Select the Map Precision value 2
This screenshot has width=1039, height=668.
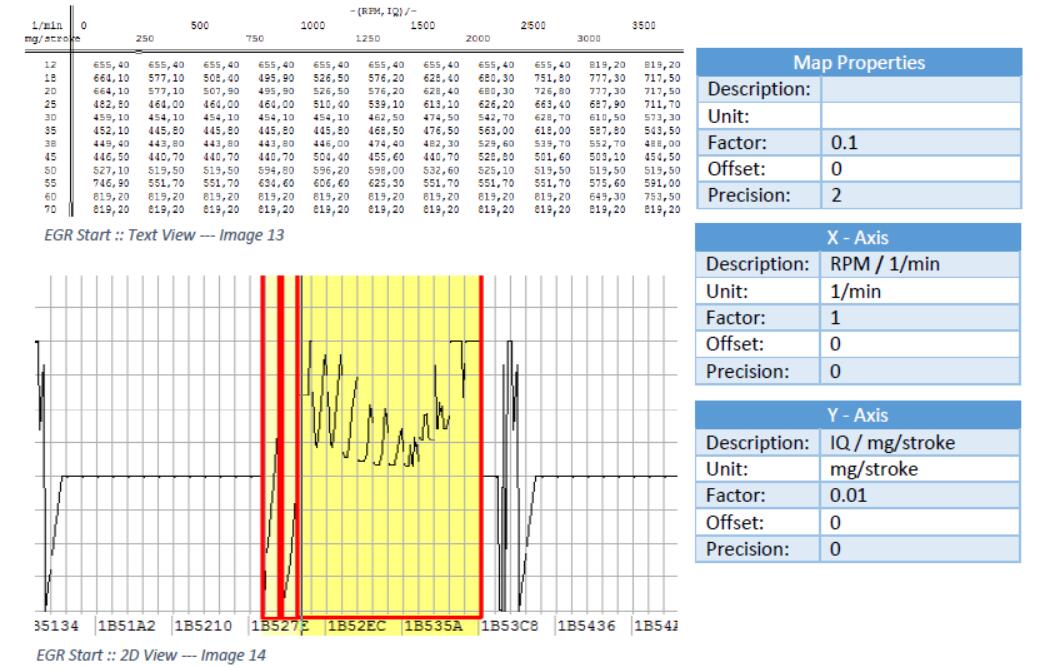point(921,195)
